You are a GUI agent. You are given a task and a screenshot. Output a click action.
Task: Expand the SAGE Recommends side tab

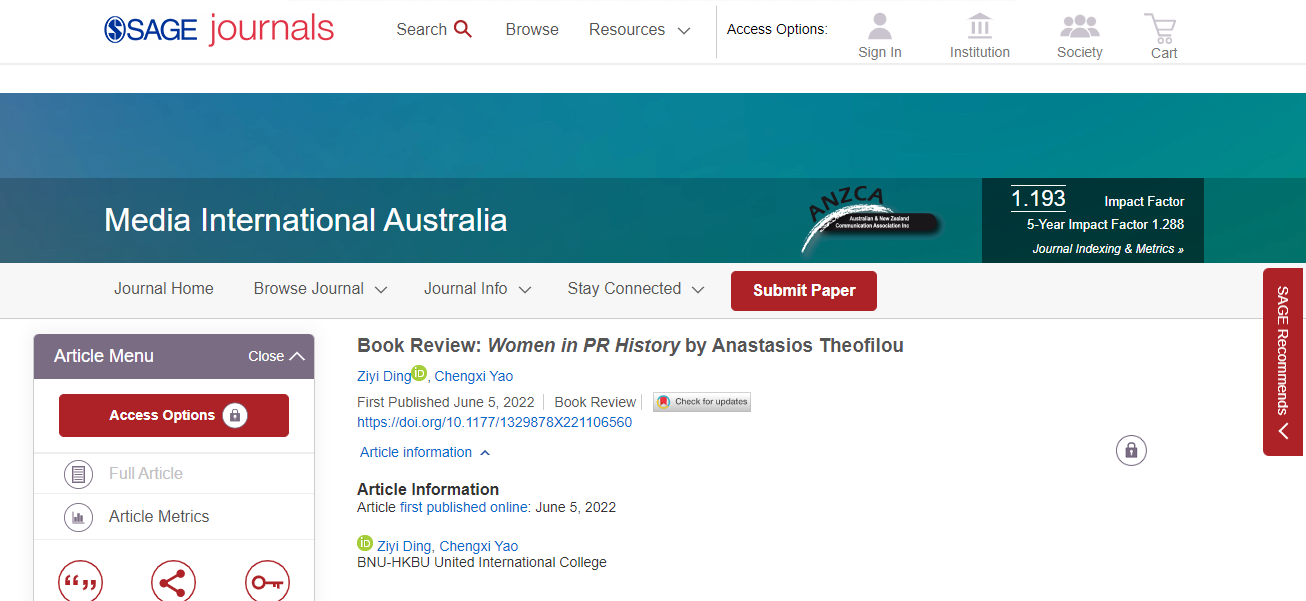click(1283, 362)
